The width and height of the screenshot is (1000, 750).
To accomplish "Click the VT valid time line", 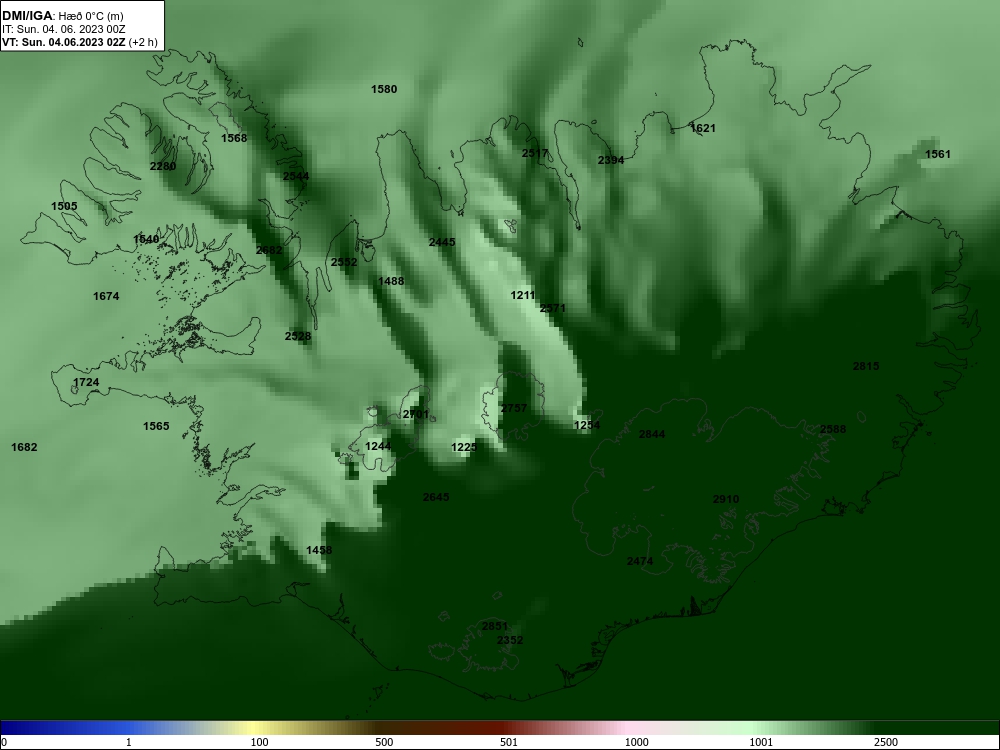I will coord(80,43).
